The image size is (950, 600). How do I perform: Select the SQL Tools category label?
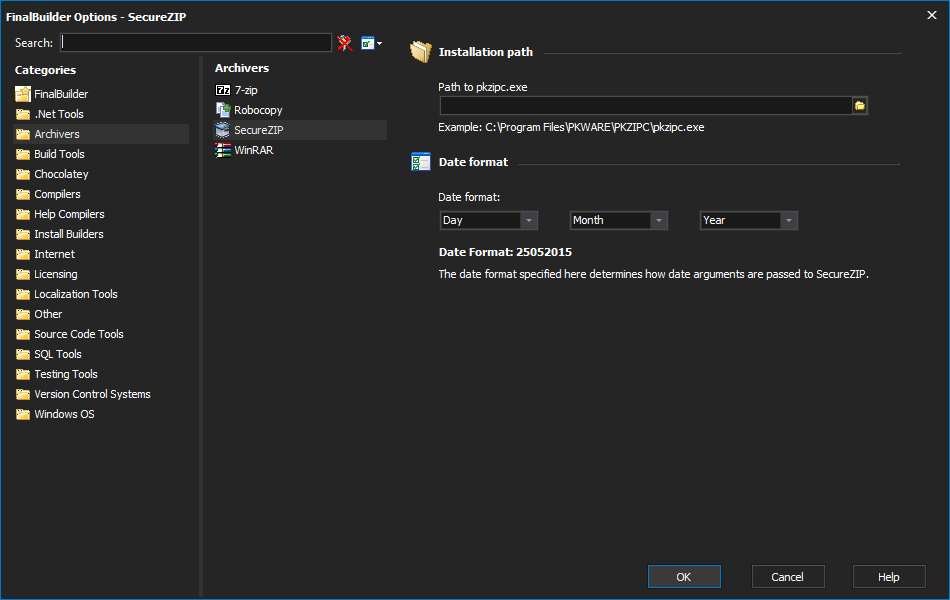(x=58, y=354)
